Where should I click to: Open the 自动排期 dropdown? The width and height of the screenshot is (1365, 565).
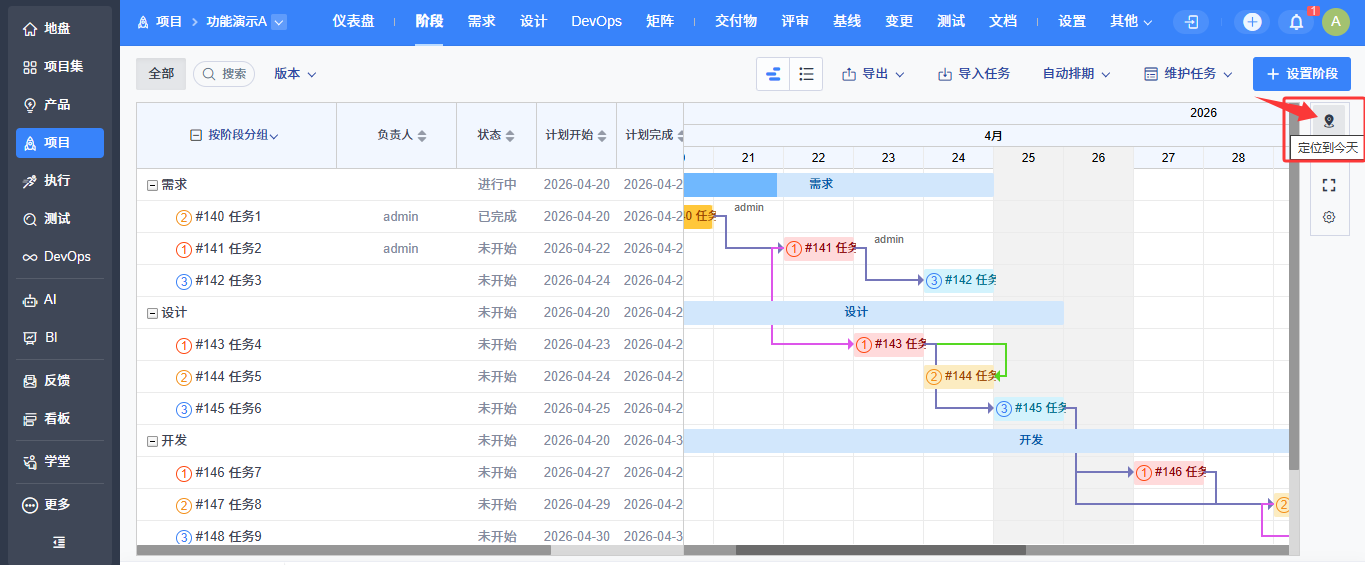click(1076, 74)
